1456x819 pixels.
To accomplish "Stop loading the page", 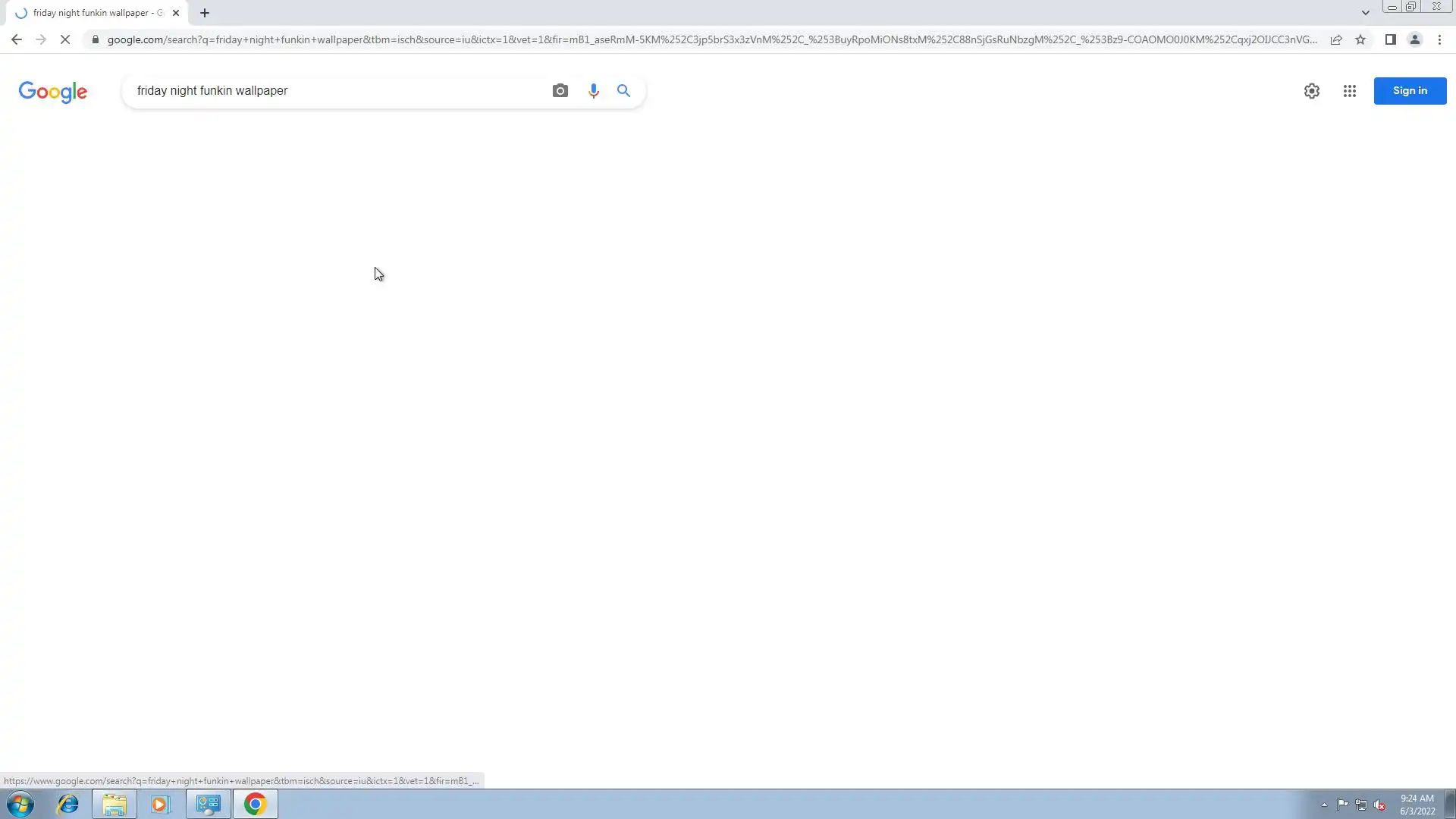I will coord(65,39).
